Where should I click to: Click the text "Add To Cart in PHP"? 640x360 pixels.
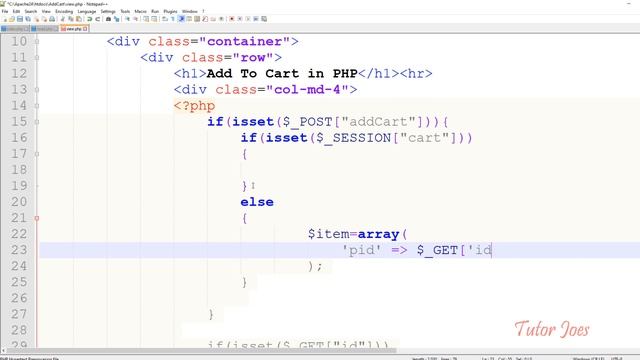pos(282,73)
